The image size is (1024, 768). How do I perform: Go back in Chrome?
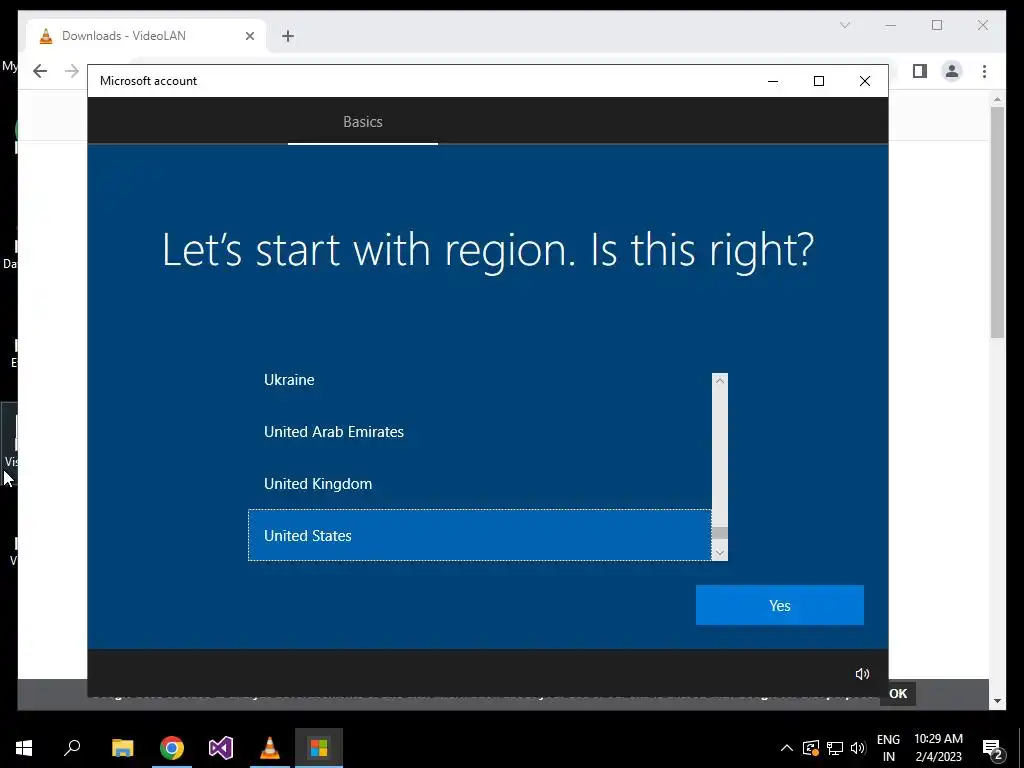[40, 71]
